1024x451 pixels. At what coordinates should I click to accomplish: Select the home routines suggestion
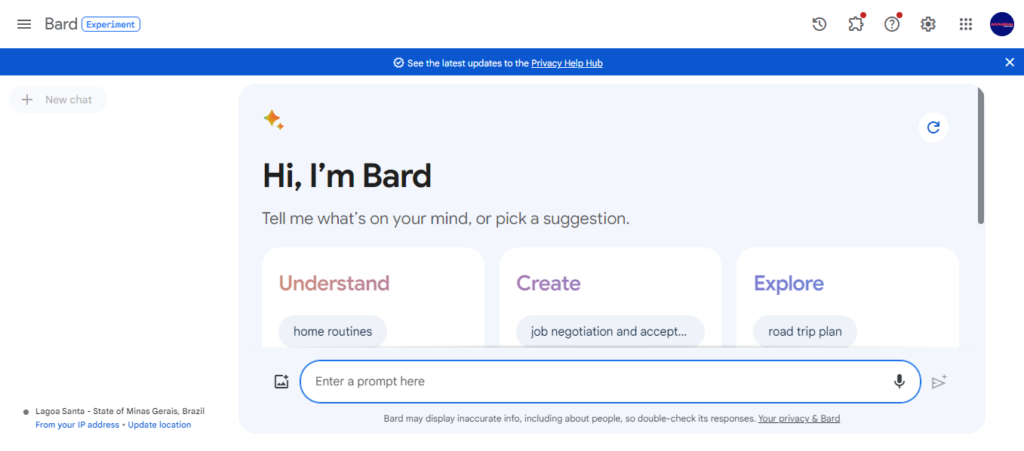332,332
